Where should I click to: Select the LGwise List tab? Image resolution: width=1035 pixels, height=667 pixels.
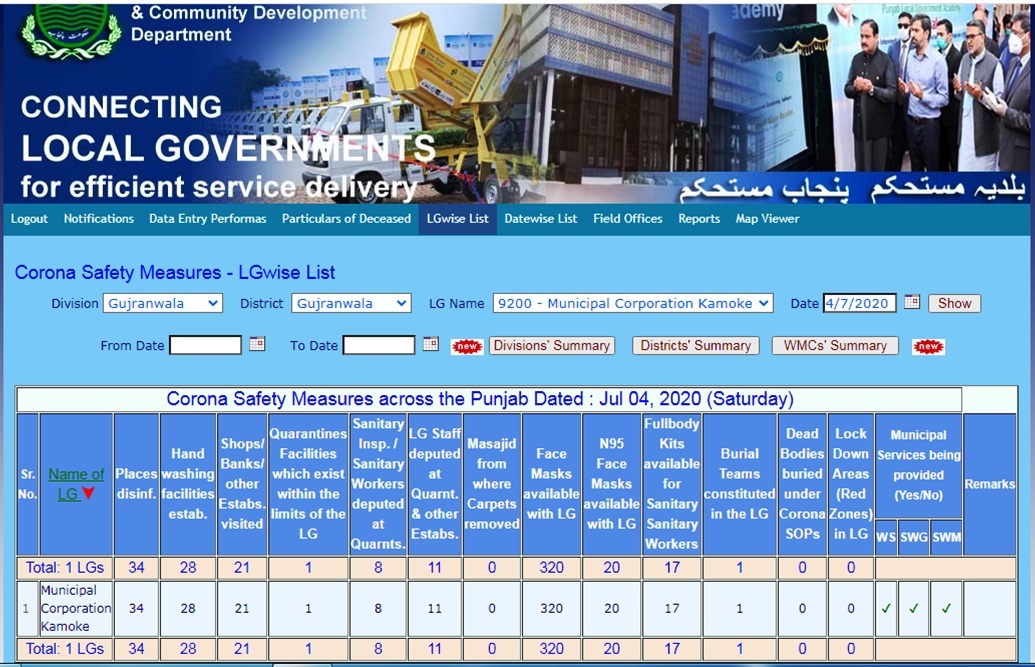[x=457, y=219]
